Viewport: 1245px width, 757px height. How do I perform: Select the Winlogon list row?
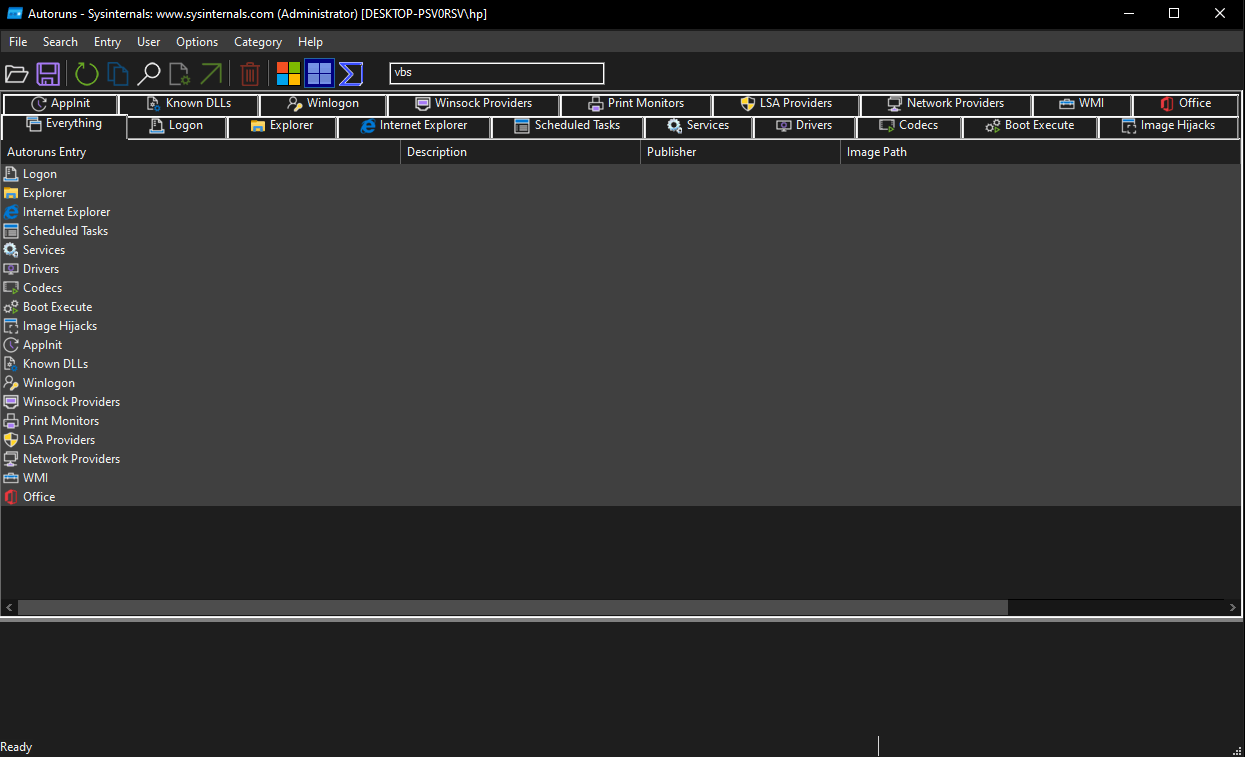click(620, 383)
